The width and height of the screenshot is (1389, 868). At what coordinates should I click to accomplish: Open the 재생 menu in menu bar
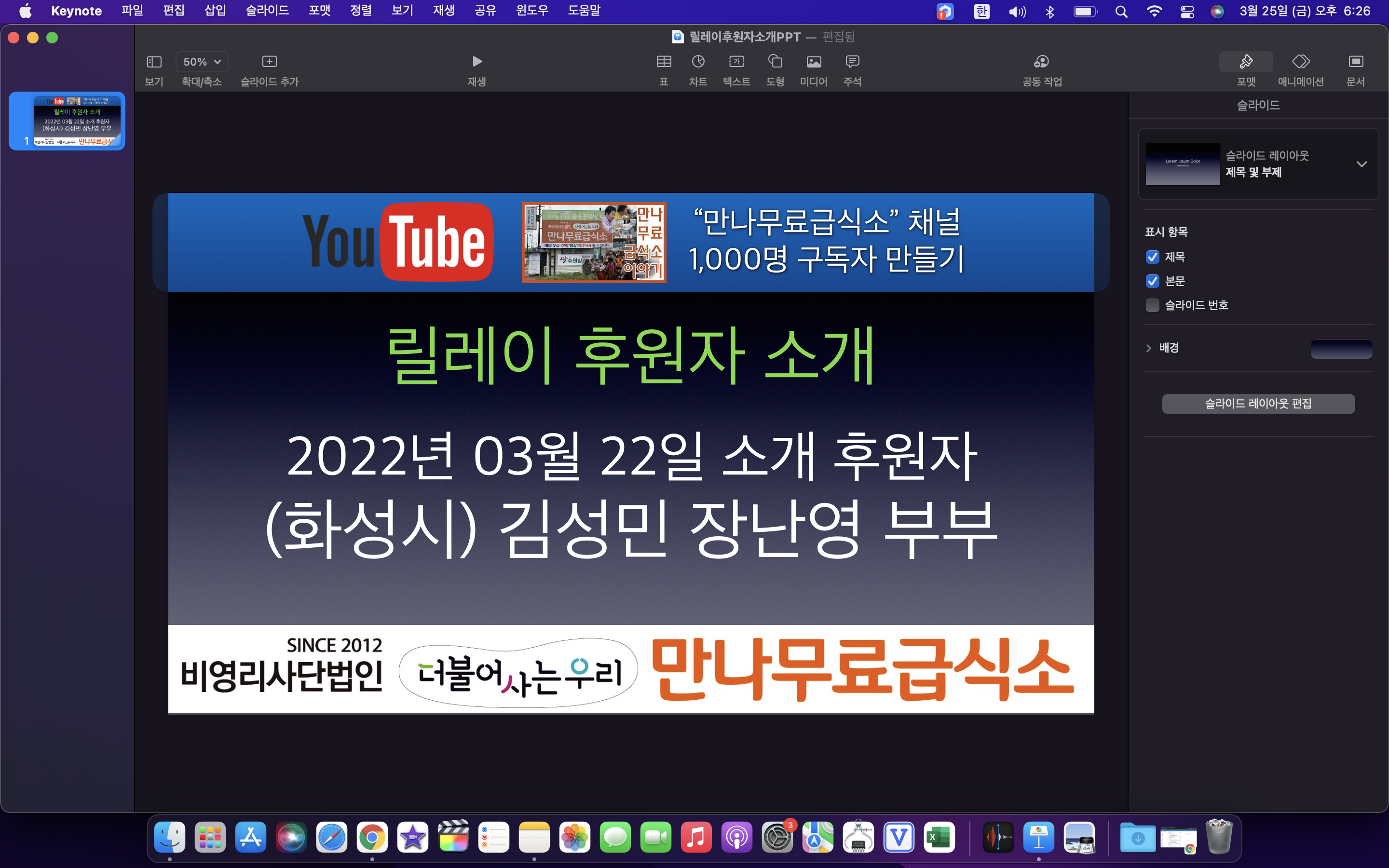[x=444, y=11]
